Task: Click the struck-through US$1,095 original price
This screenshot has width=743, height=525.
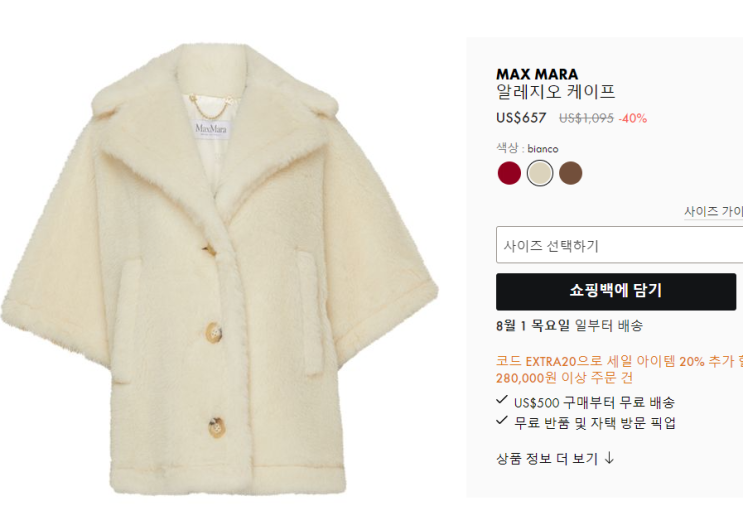Action: coord(586,118)
